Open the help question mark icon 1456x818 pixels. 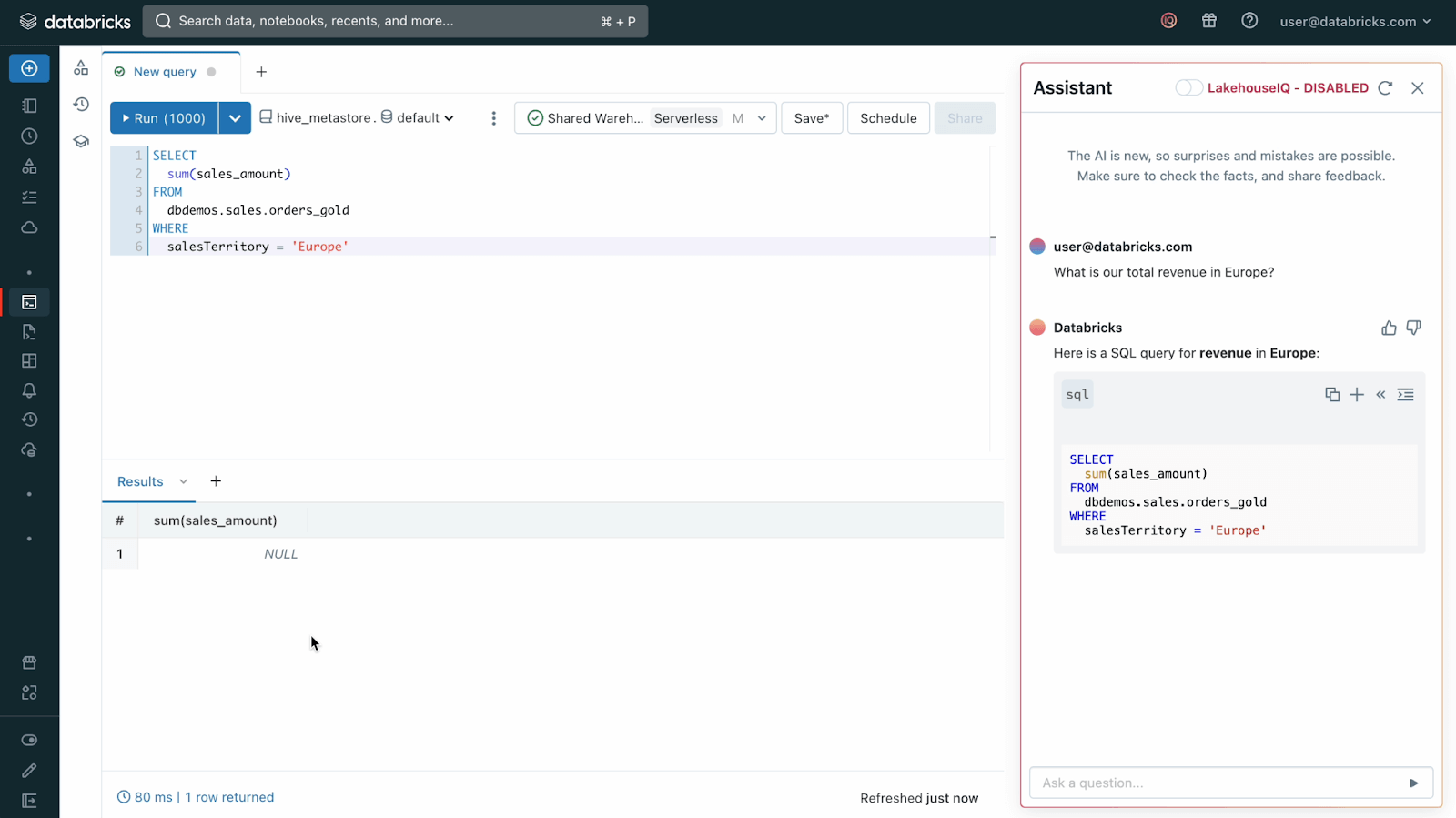pos(1249,21)
